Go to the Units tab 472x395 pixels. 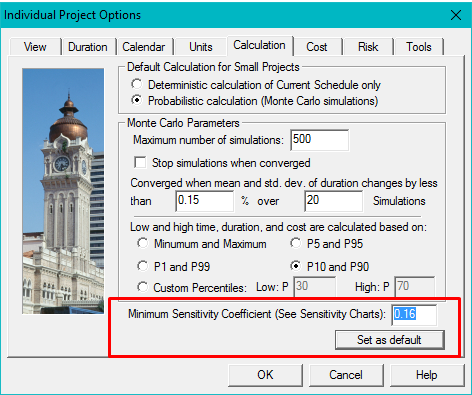201,47
